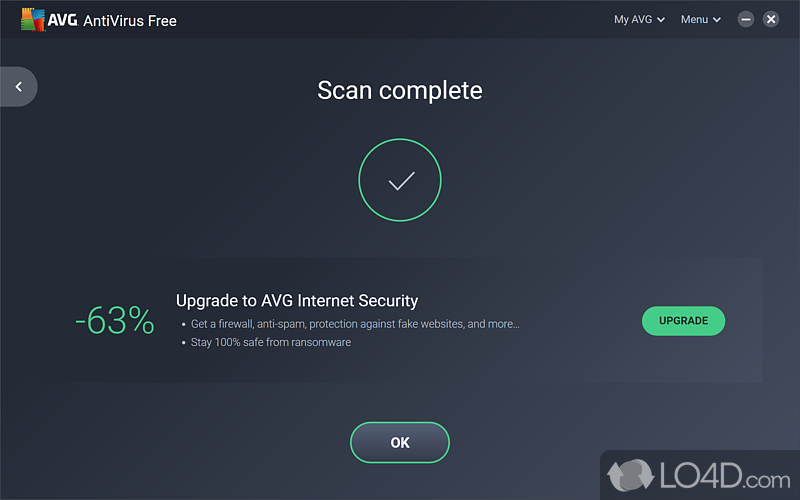Click the AntiVirus Free title text
Screen dimensions: 800x500
click(130, 20)
